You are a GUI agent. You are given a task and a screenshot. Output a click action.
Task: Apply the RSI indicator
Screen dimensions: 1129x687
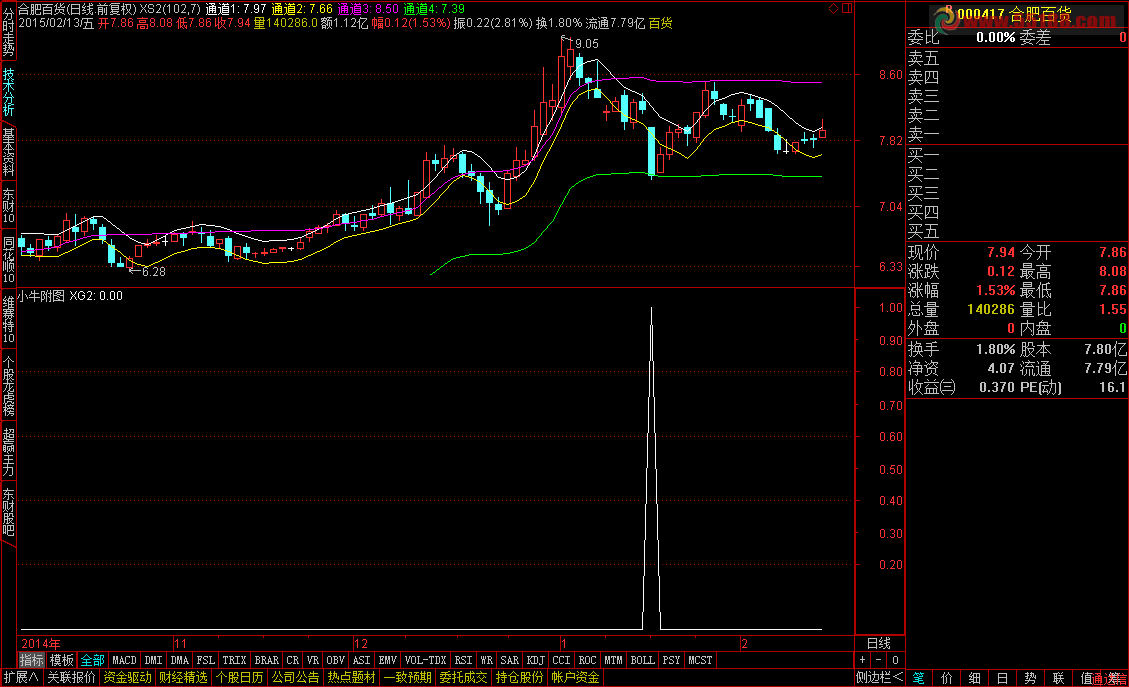point(463,660)
